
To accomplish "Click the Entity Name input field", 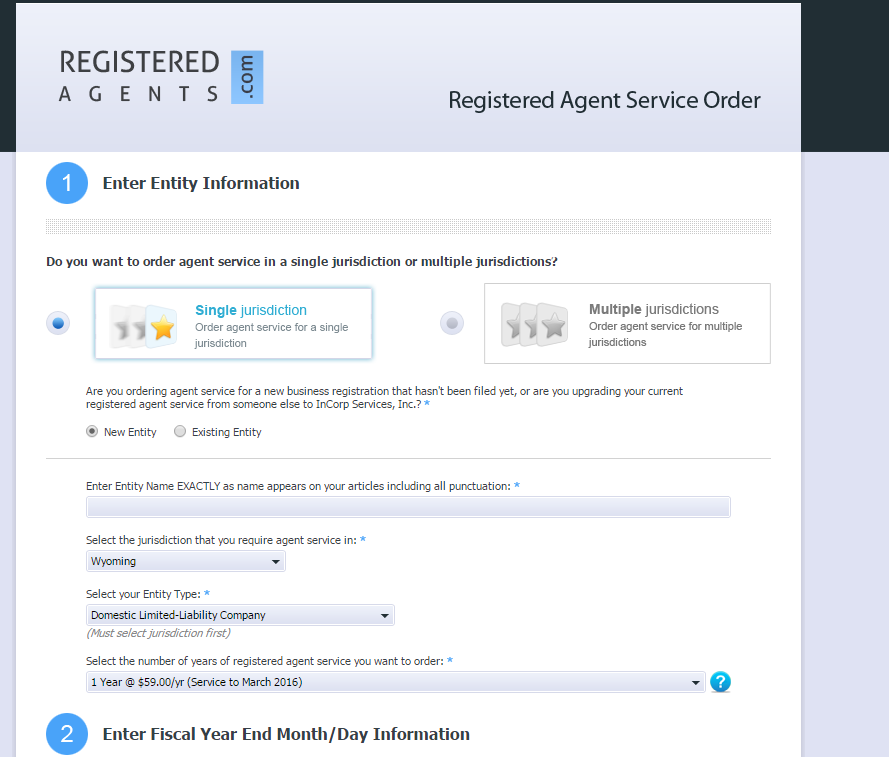I will tap(408, 507).
